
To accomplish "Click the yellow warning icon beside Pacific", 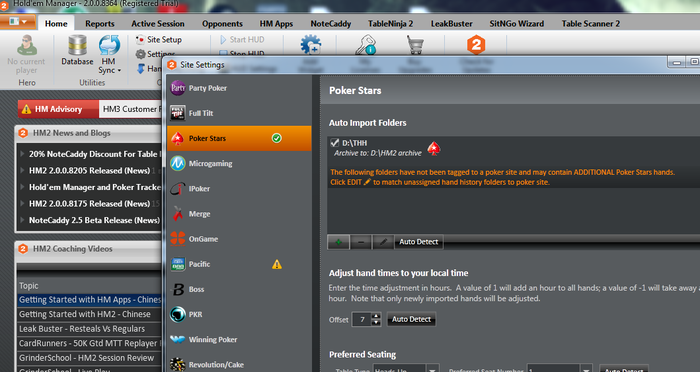I will tap(277, 264).
